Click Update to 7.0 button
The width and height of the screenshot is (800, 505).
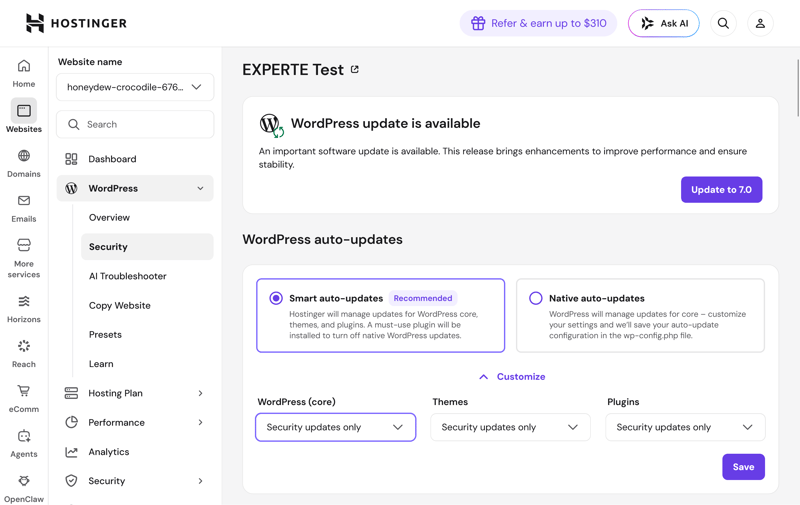pyautogui.click(x=721, y=190)
